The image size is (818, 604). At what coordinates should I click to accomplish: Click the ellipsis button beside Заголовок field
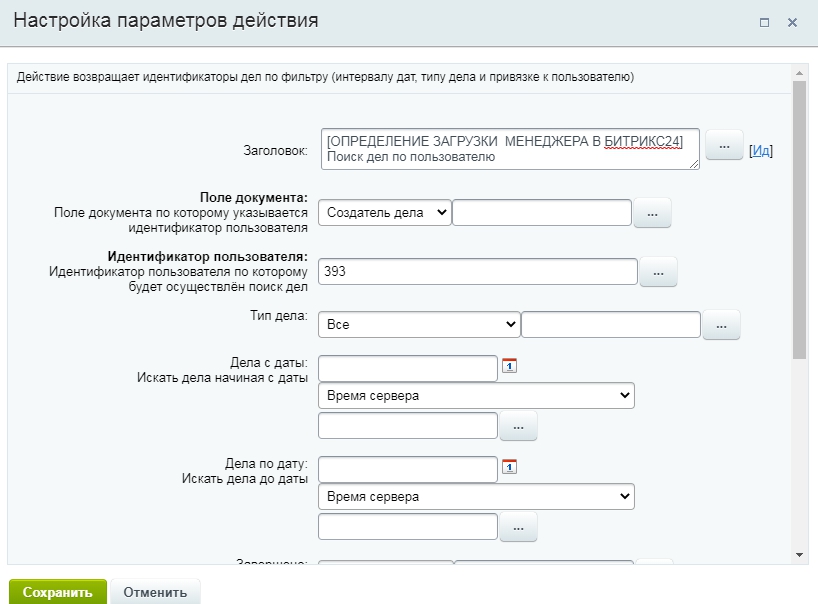click(724, 145)
